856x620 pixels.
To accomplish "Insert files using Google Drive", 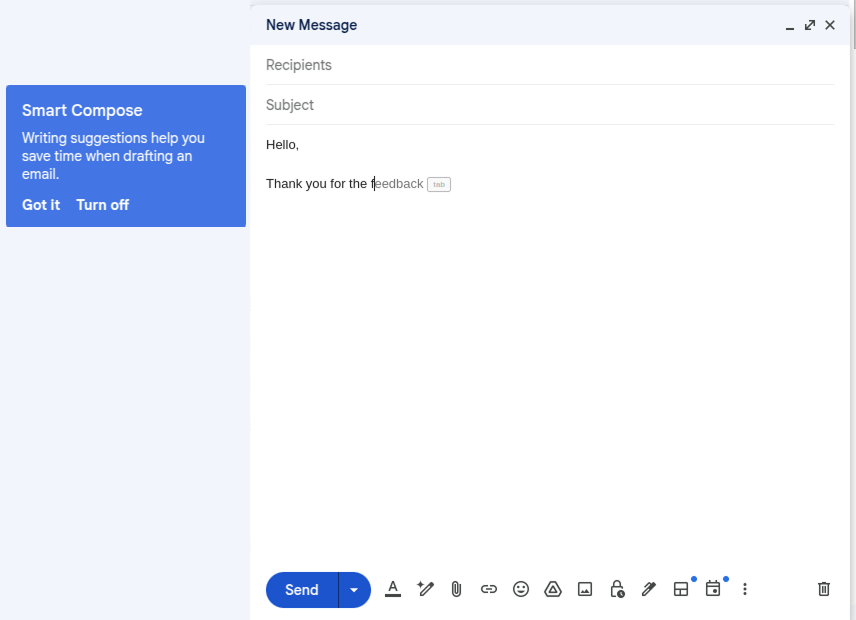I will coord(553,589).
